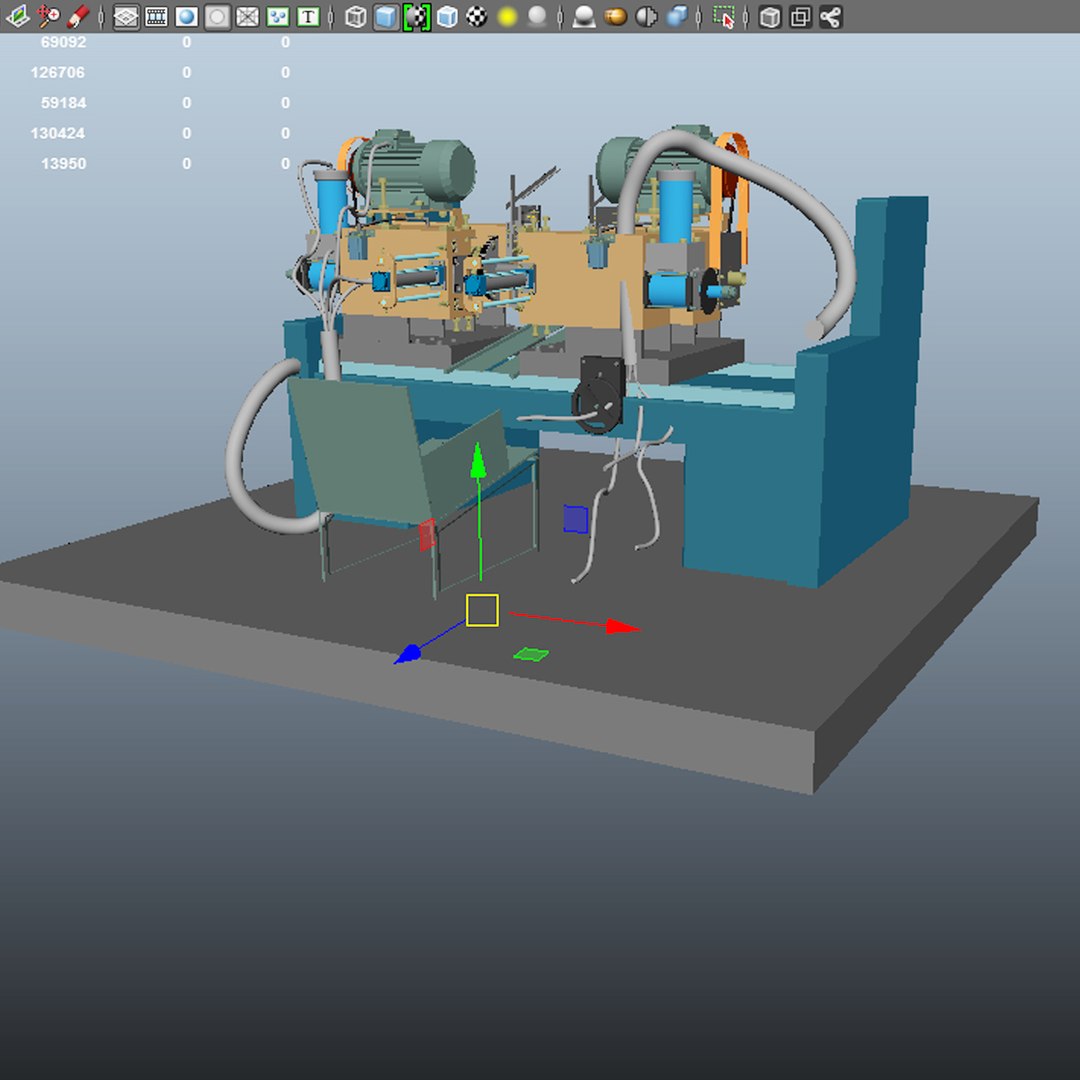Toggle Screen Space Ambient Occlusion
This screenshot has height=1080, width=1080.
584,17
